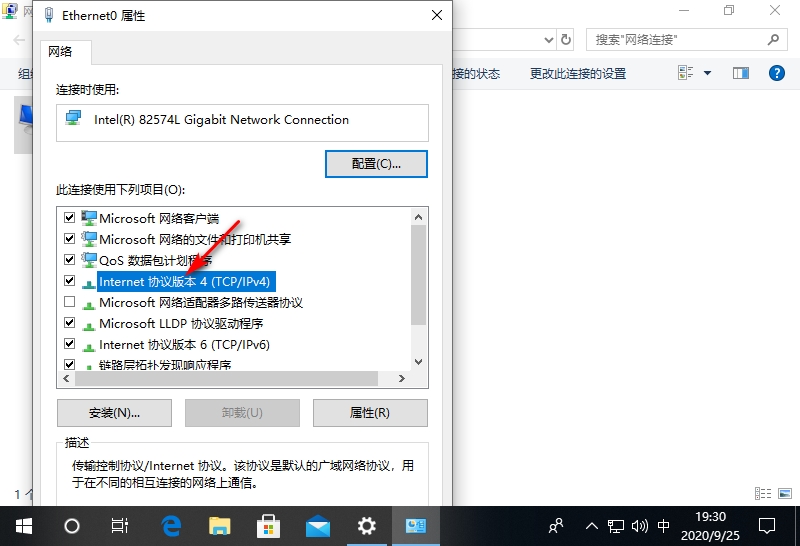Select Microsoft 网络适配器多路传送器协议 item
The height and width of the screenshot is (546, 800).
point(201,303)
